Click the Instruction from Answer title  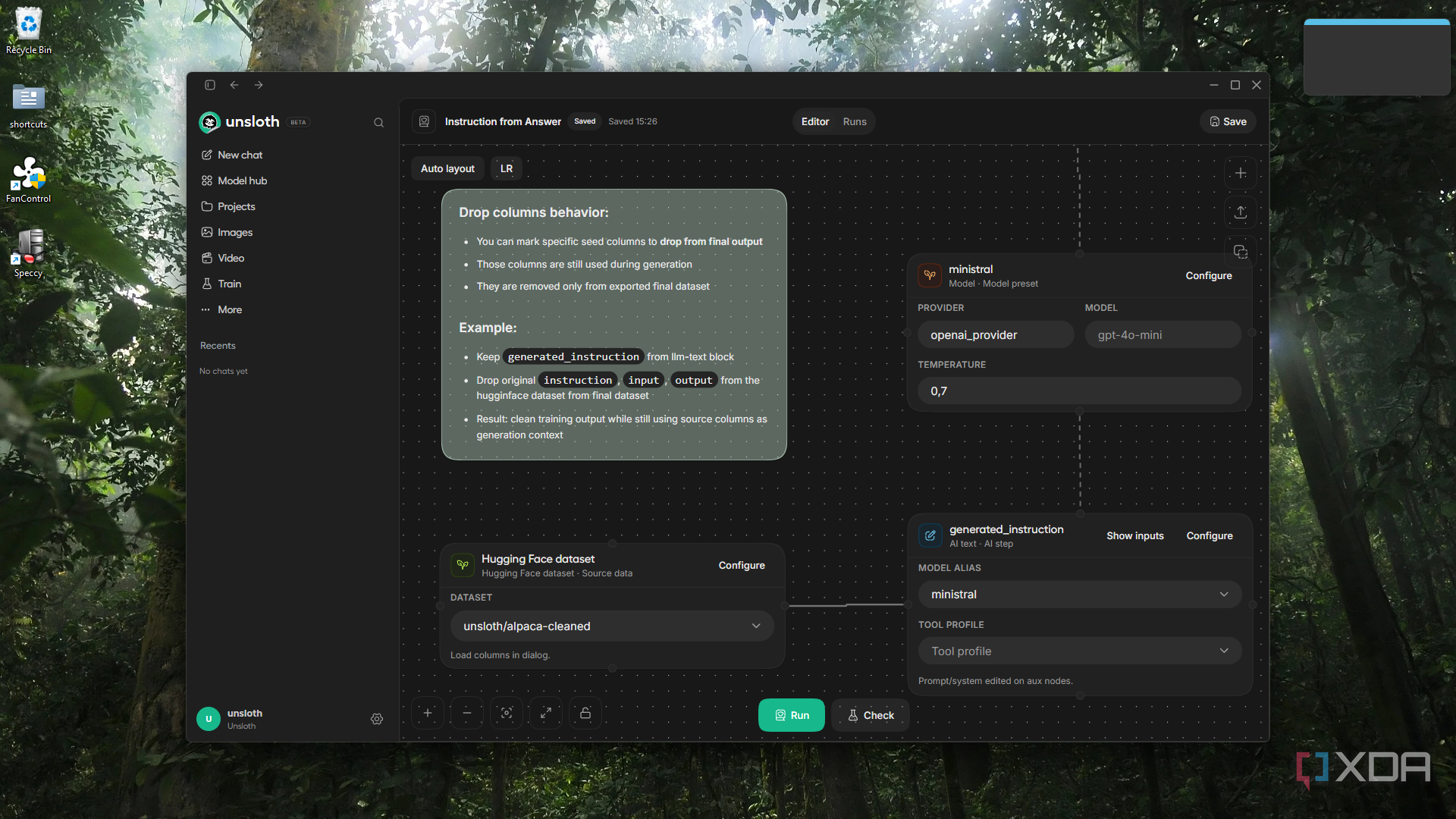503,121
